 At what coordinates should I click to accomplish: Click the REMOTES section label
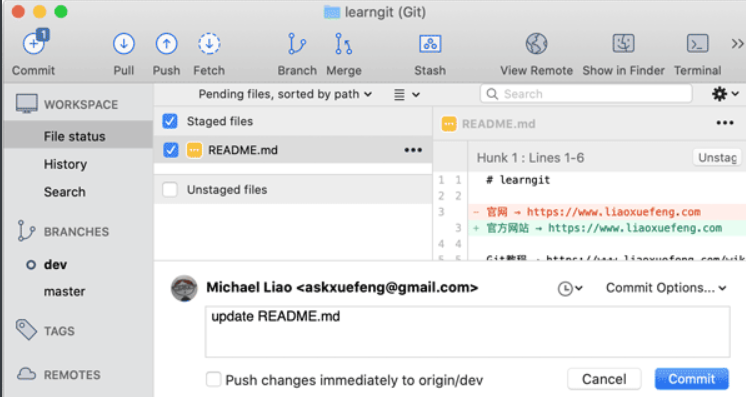[x=72, y=375]
